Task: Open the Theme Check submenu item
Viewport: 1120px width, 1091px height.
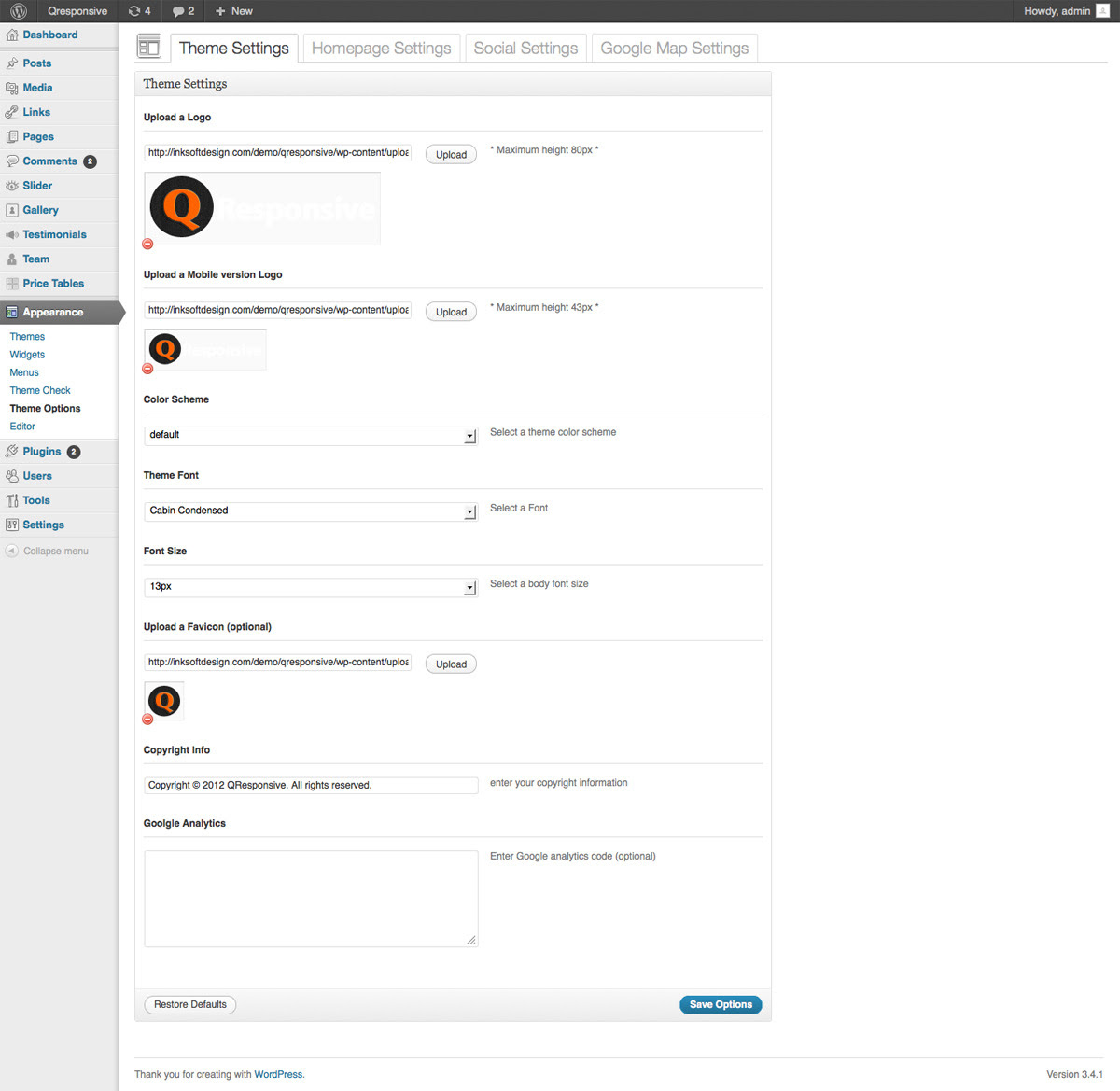Action: click(40, 390)
